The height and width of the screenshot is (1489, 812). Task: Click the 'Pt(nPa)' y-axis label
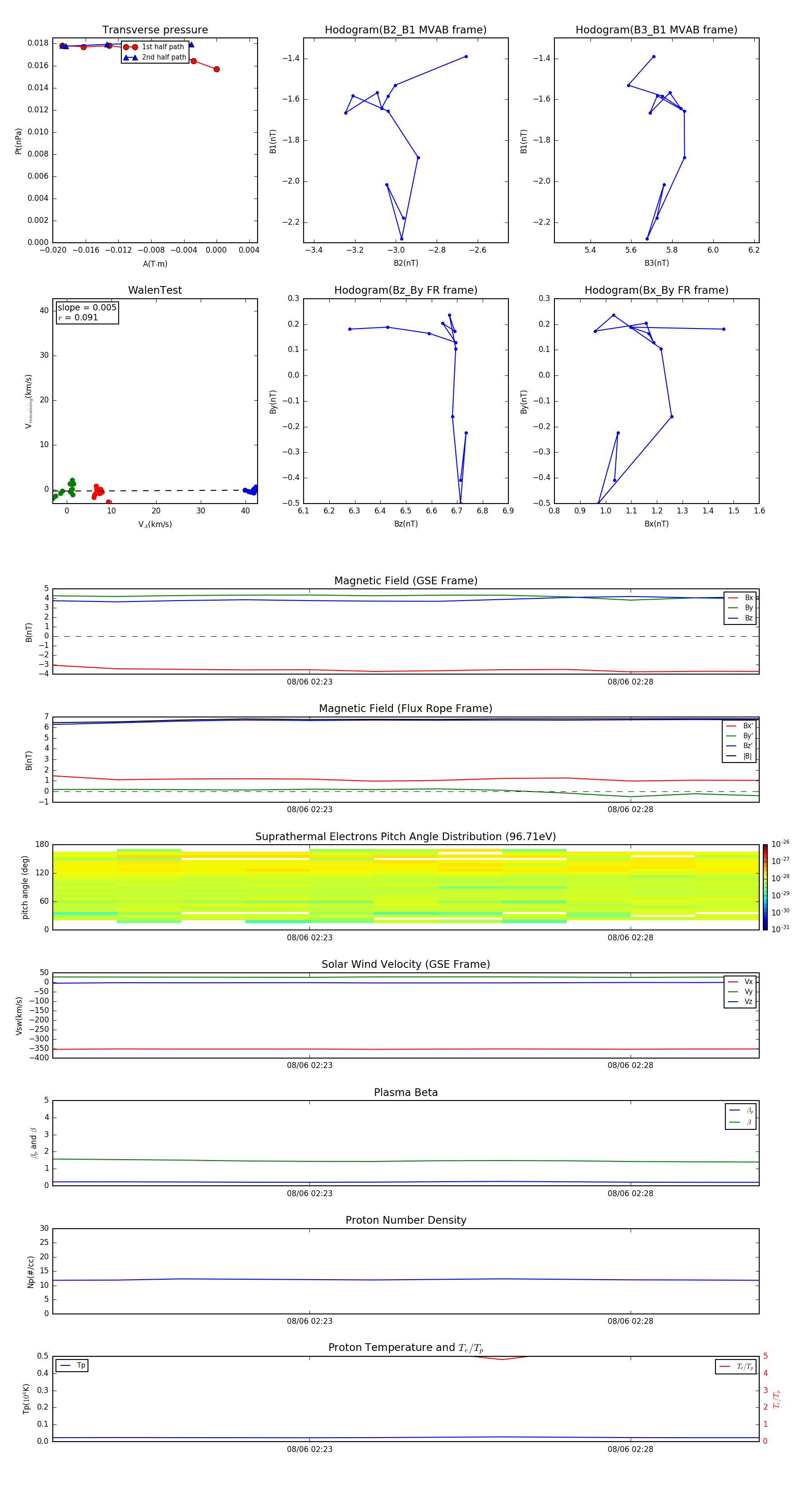click(x=18, y=141)
